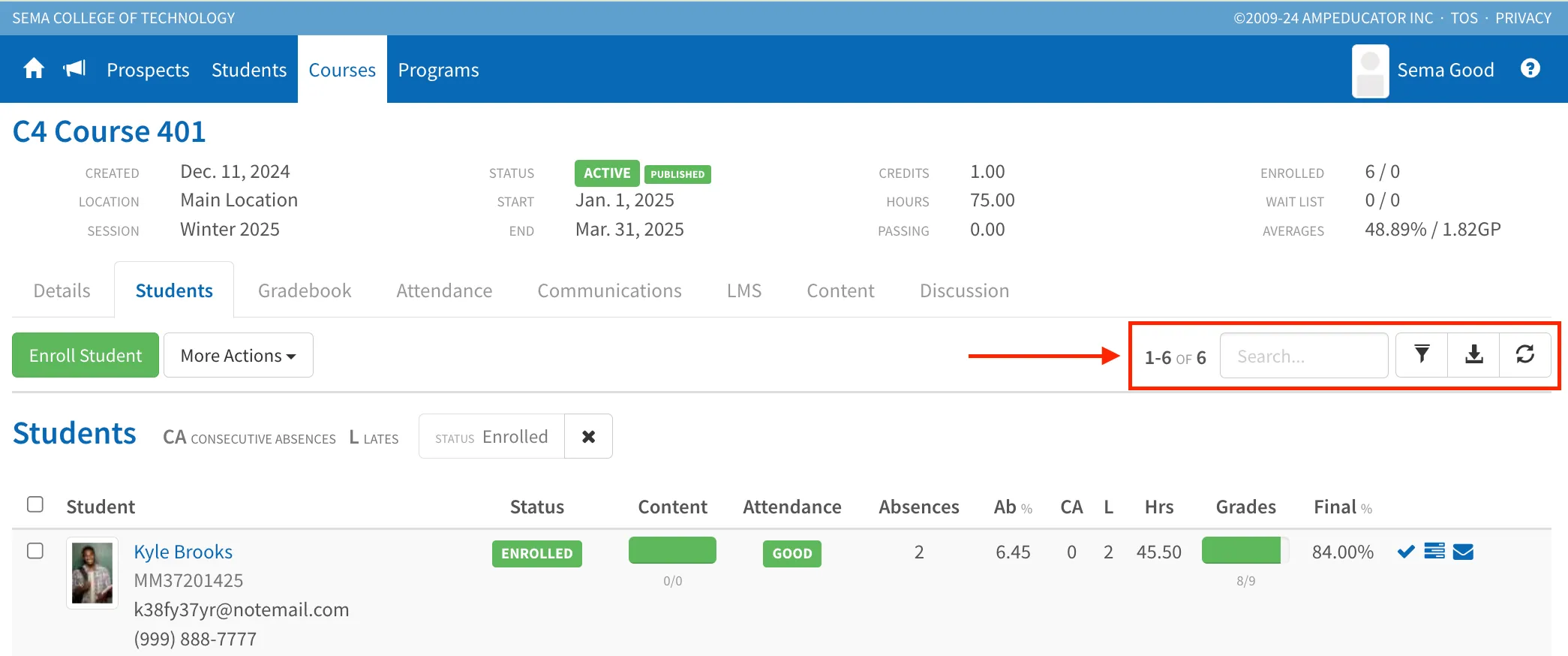The width and height of the screenshot is (1568, 656).
Task: Click the download export icon
Action: (x=1474, y=355)
